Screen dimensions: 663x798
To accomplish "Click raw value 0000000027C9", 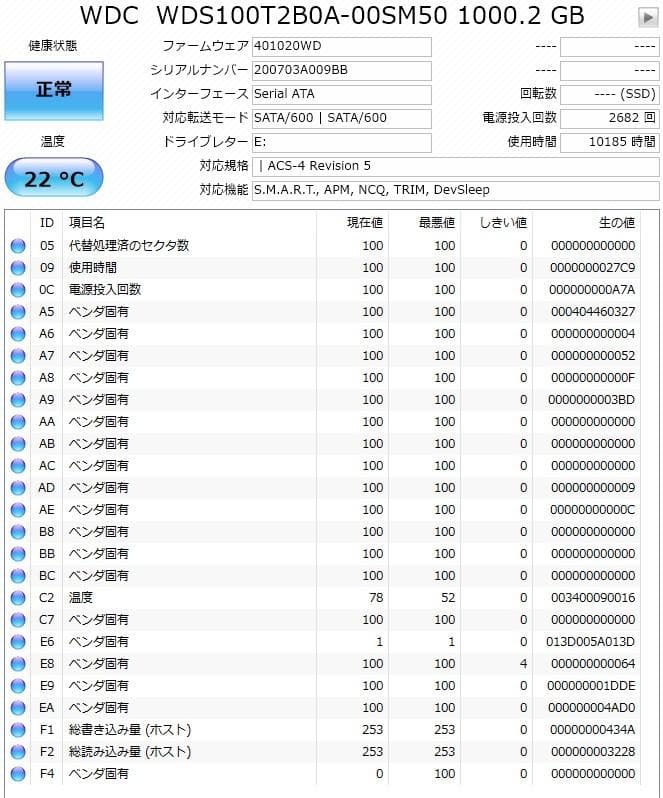I will point(593,268).
